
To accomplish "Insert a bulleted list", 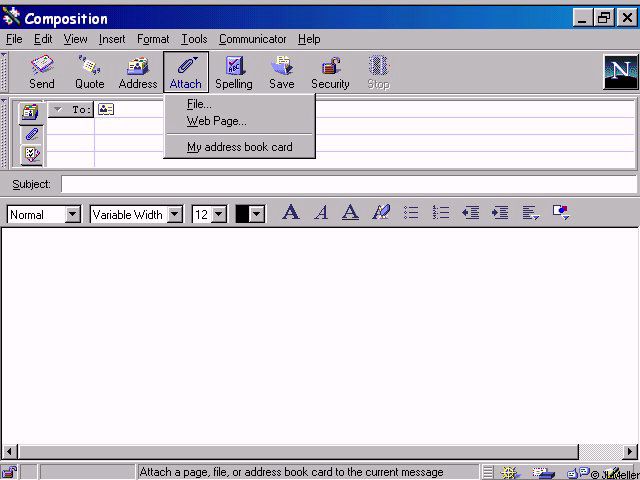I will pos(411,213).
